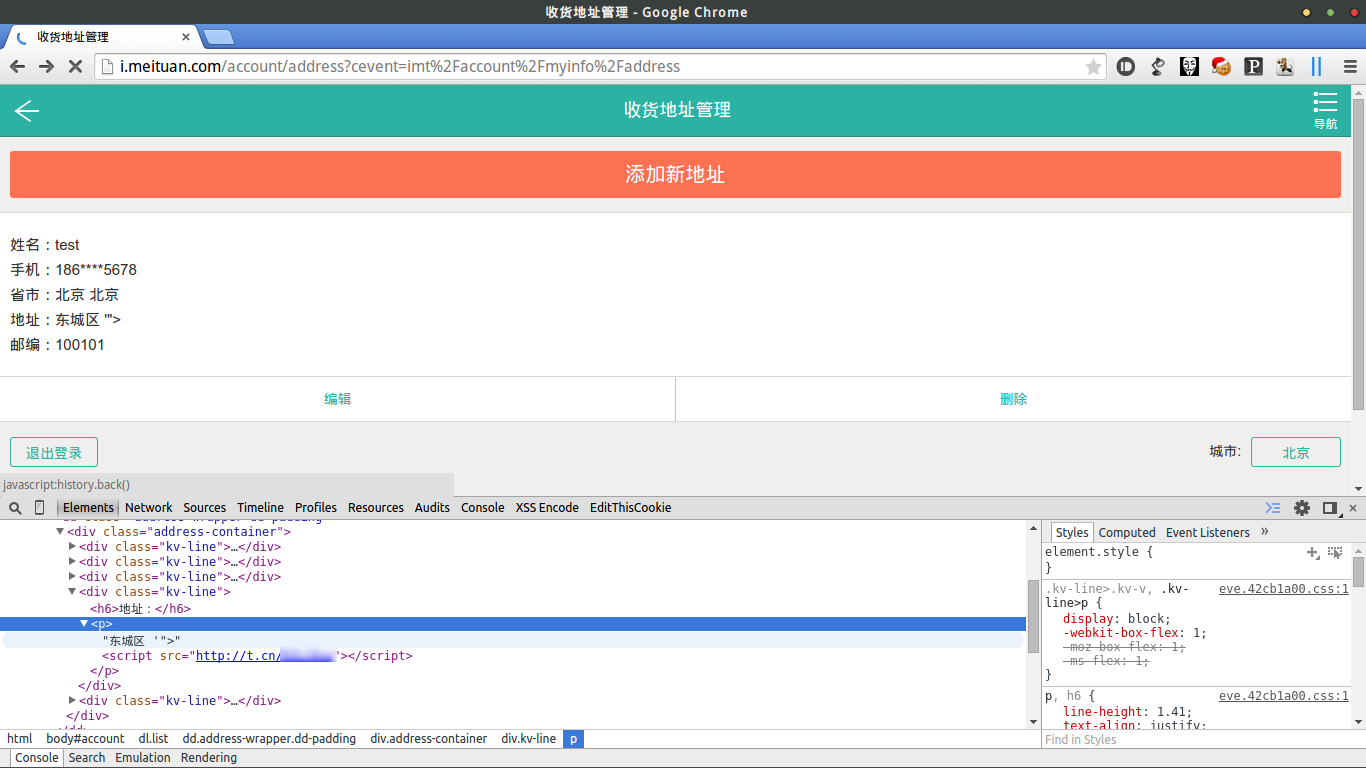This screenshot has width=1366, height=768.
Task: Click the 退出登录 logout button
Action: (x=54, y=452)
